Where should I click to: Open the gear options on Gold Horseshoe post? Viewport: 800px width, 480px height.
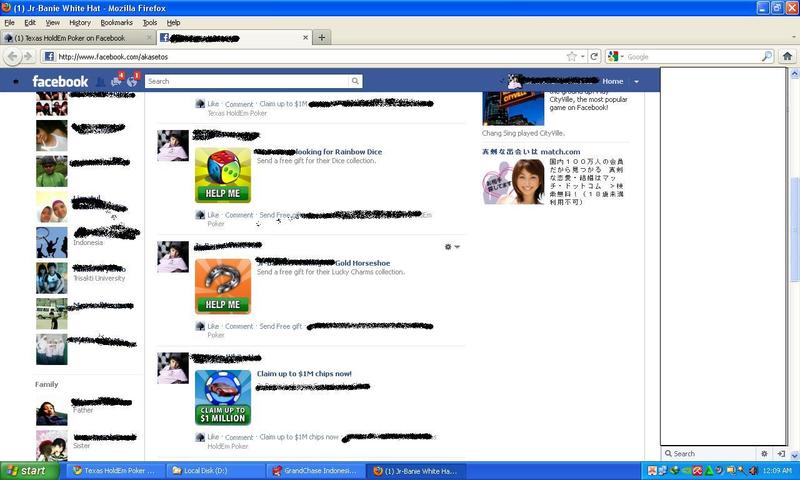pyautogui.click(x=452, y=247)
